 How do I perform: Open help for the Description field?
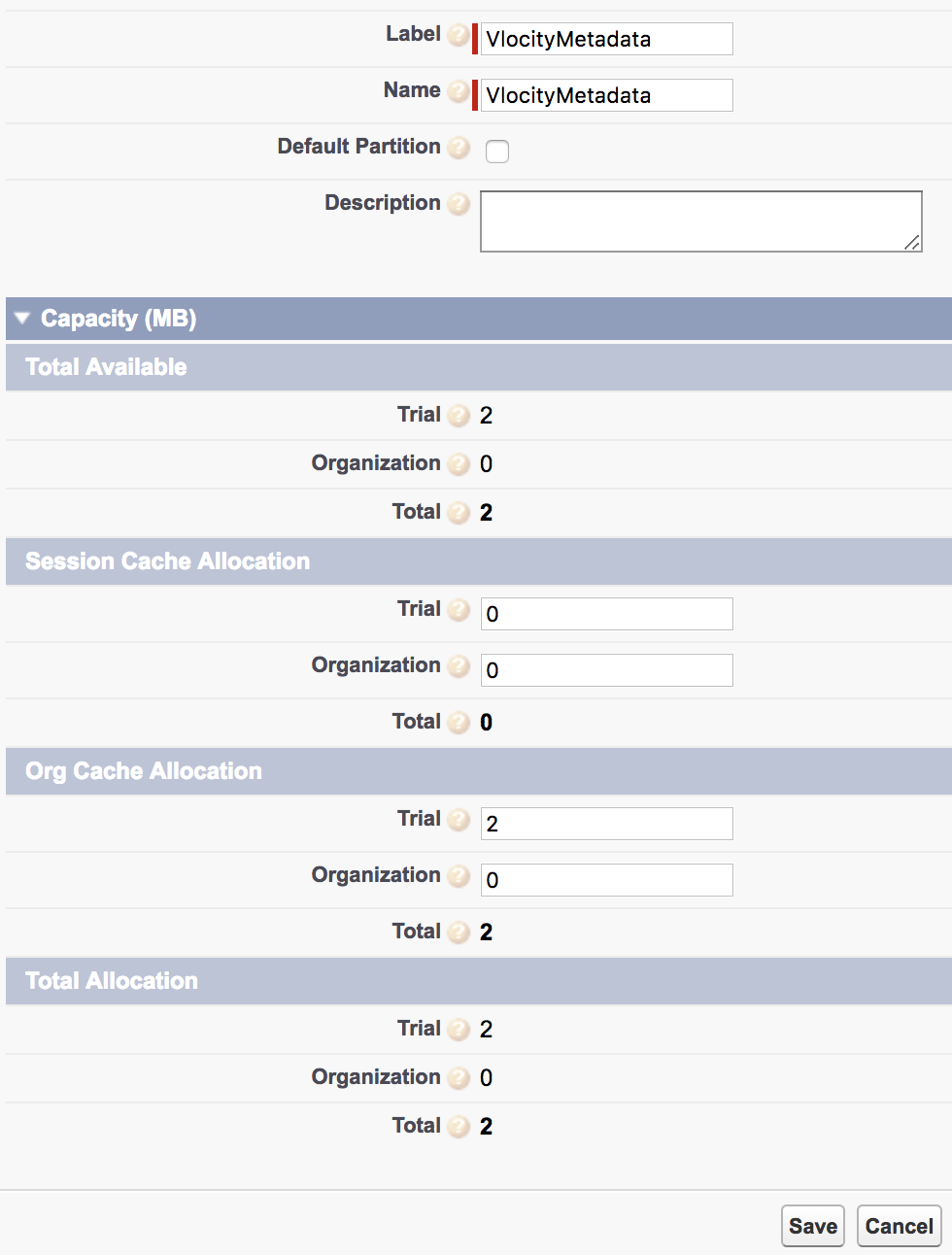point(458,203)
